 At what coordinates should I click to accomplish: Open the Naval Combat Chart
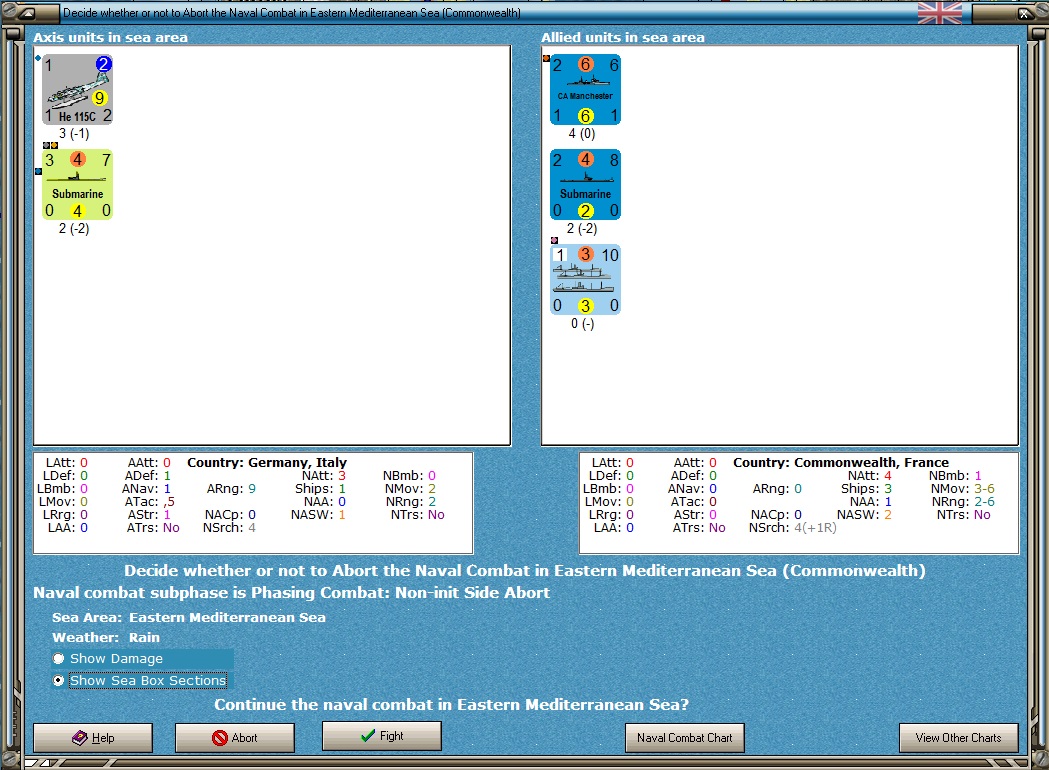tap(684, 737)
